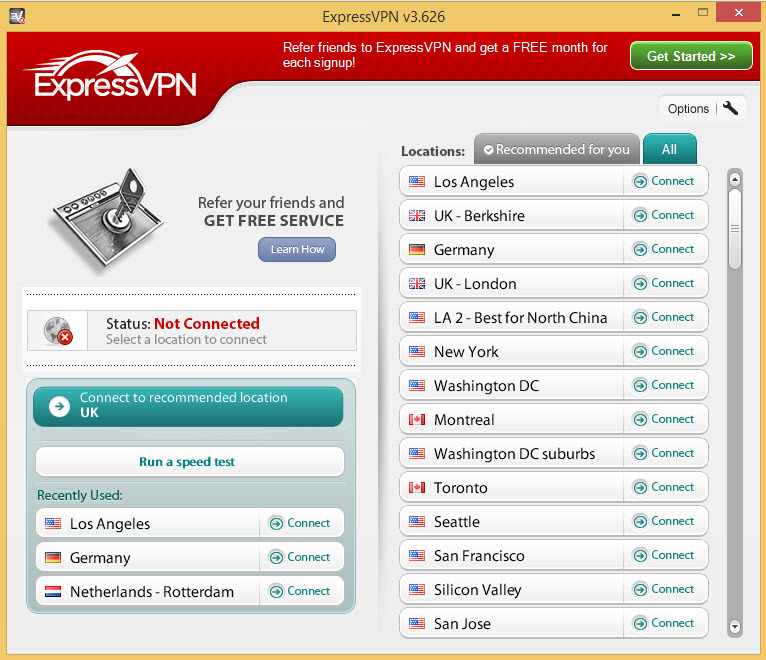
Task: Click the German flag in Recently Used
Action: coord(53,557)
